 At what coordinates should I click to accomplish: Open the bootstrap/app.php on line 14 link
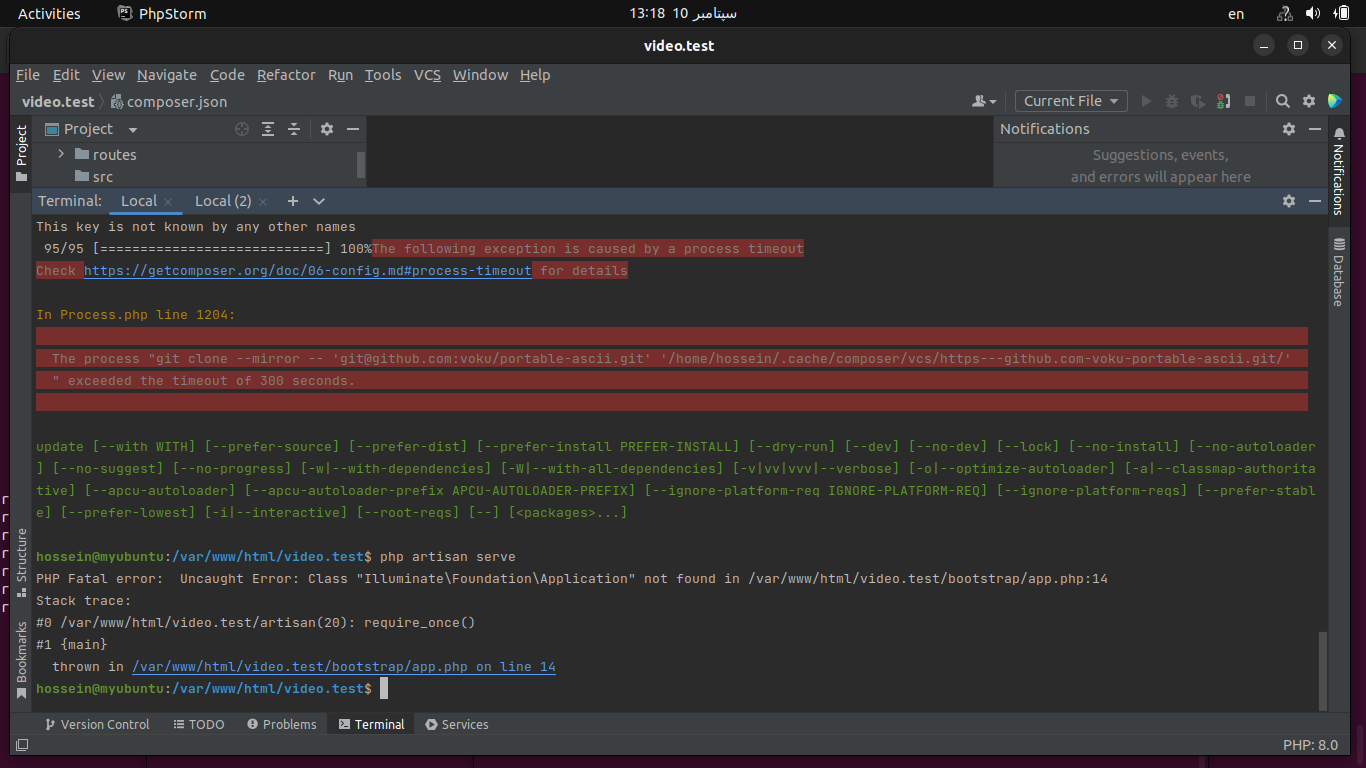coord(344,667)
